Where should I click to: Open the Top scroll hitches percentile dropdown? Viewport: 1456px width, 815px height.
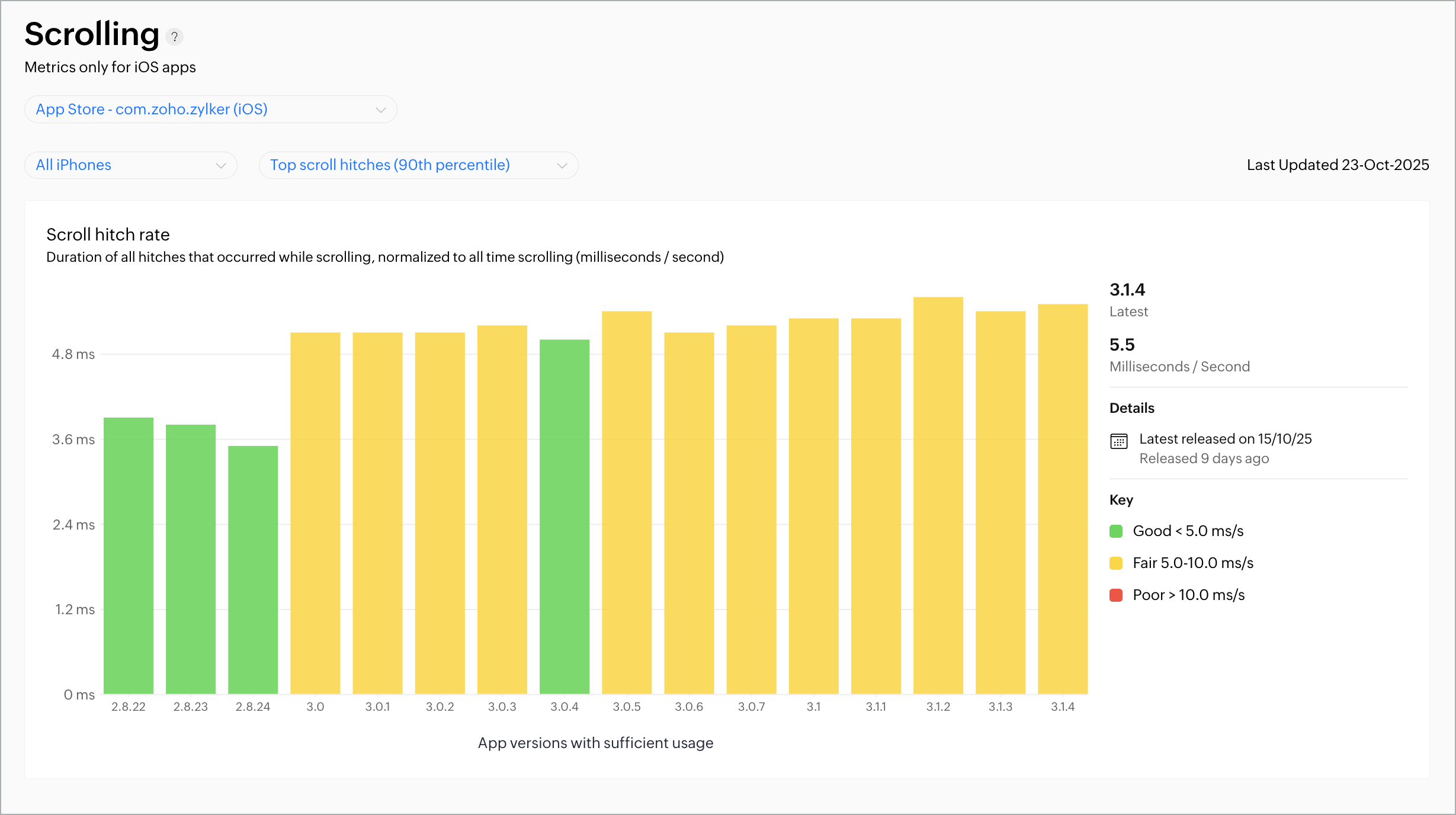[418, 165]
